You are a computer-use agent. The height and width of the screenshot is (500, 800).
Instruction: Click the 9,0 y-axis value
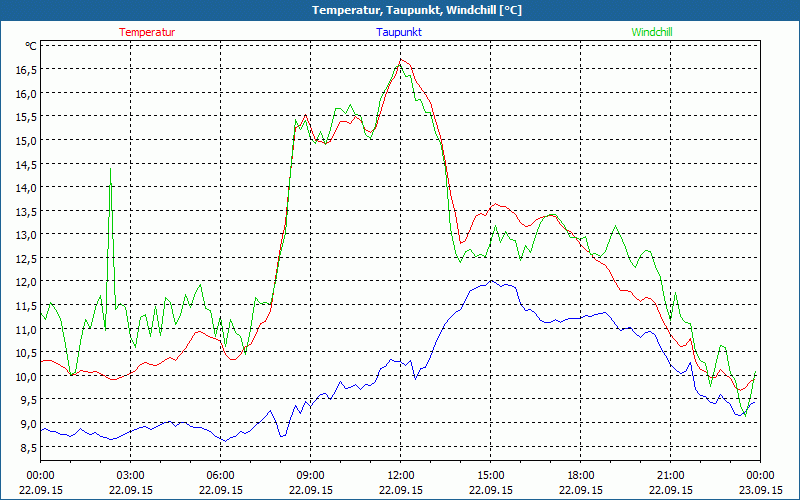28,424
